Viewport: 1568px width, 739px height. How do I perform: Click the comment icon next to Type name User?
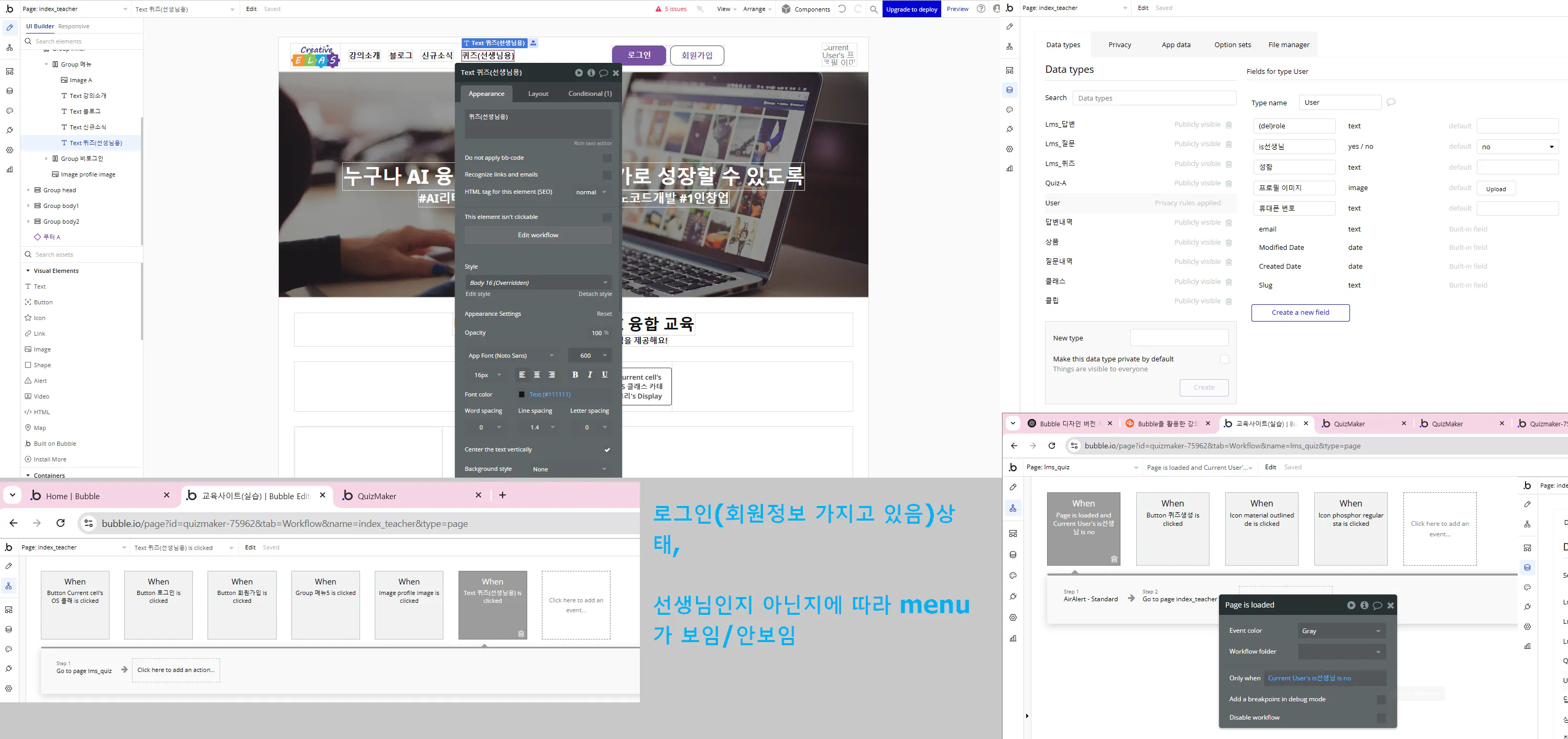[1391, 102]
